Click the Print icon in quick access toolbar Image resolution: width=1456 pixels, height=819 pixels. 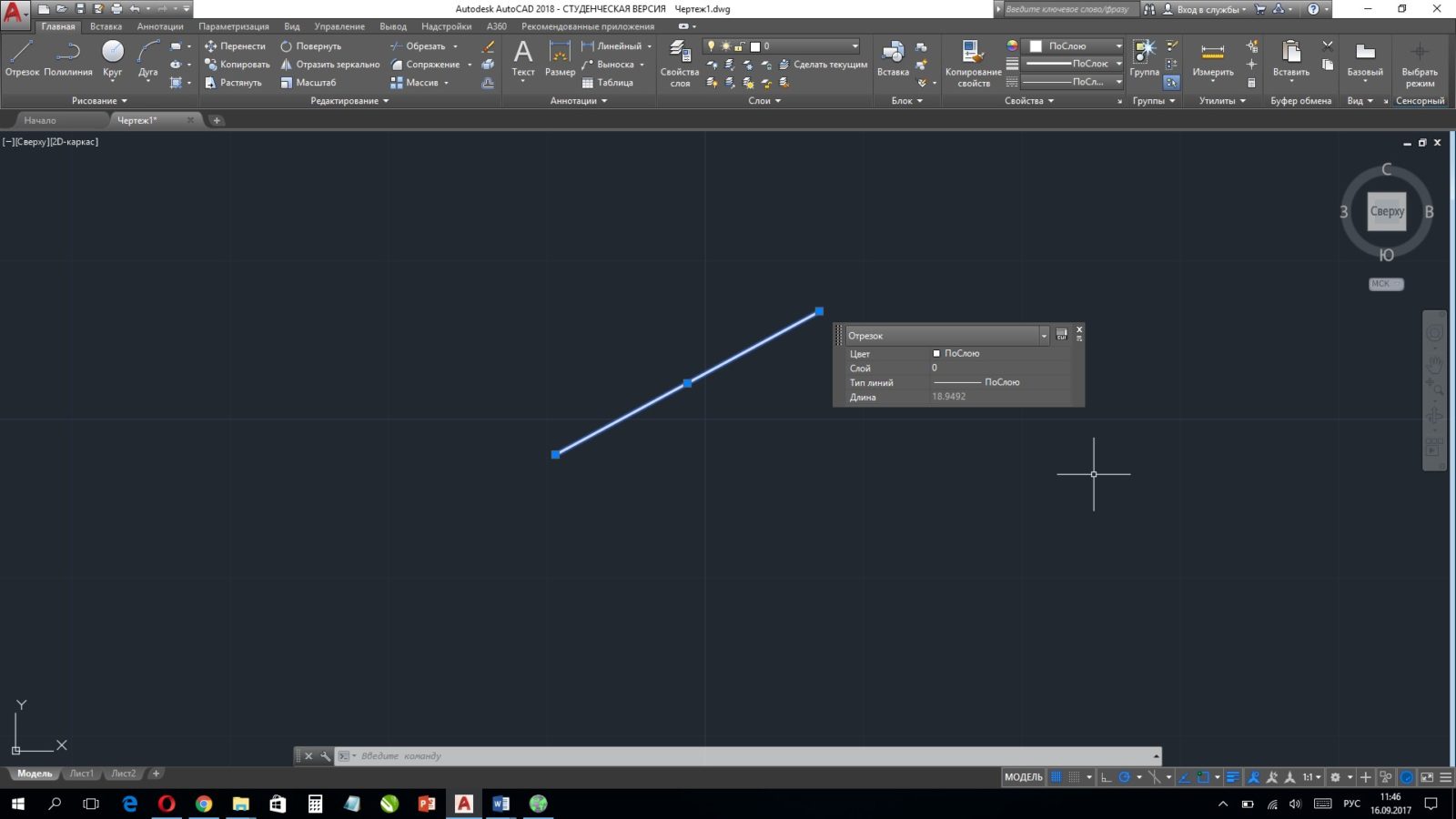[x=116, y=9]
